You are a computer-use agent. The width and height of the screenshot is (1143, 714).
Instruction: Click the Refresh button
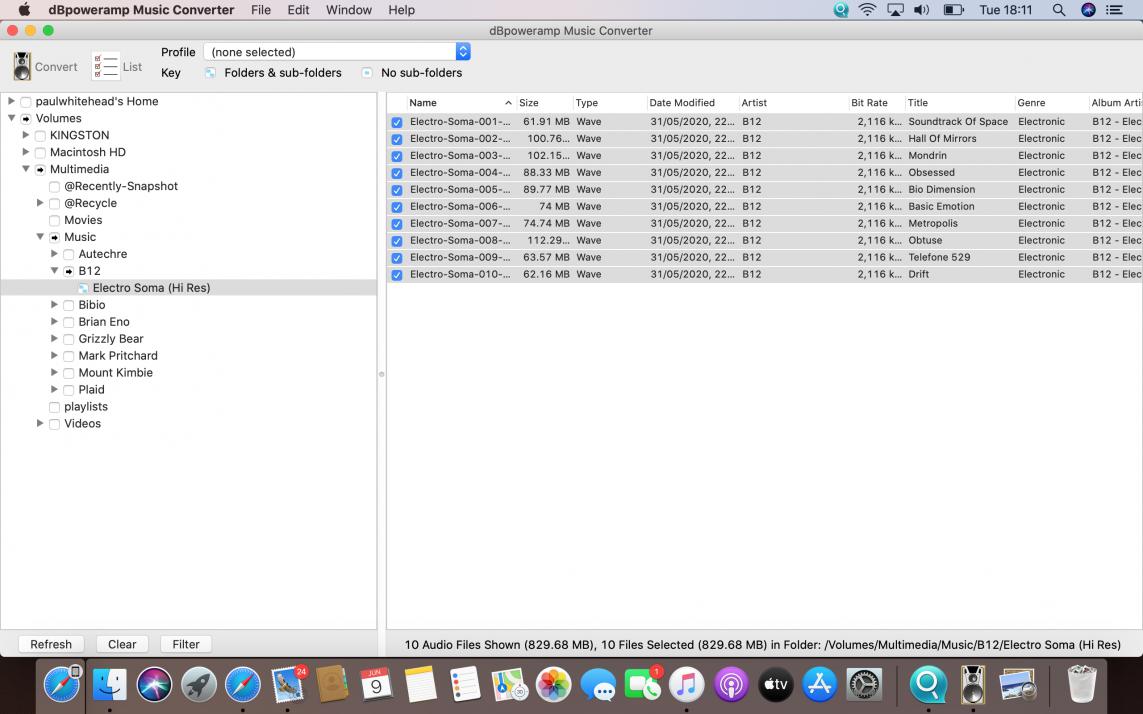51,644
